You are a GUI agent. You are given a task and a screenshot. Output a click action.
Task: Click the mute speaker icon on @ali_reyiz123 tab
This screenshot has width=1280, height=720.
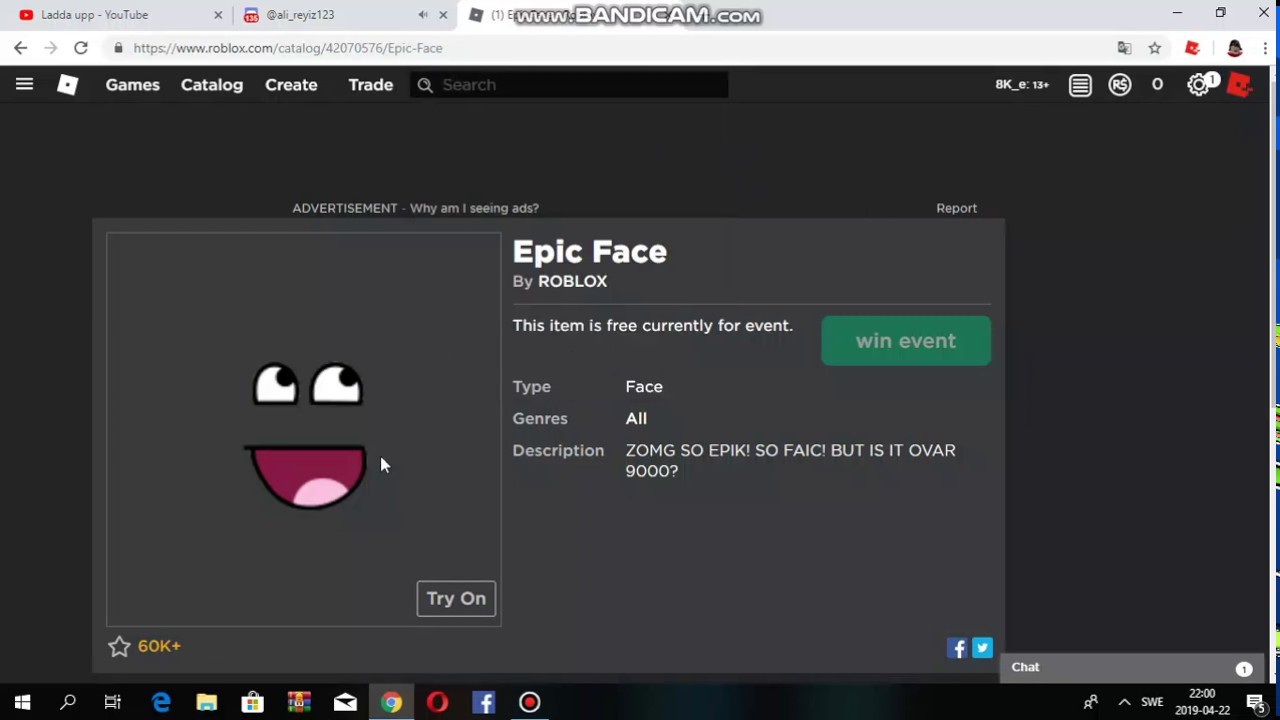(423, 15)
